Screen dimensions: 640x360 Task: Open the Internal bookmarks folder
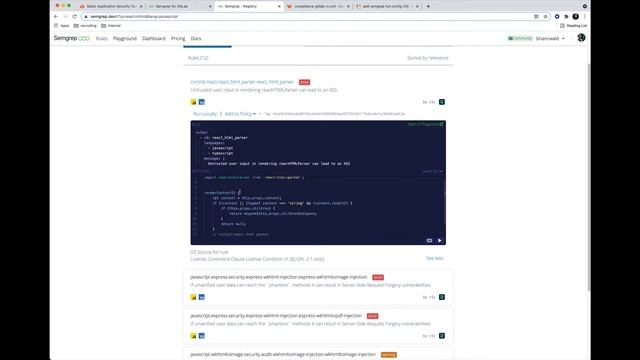[111, 26]
